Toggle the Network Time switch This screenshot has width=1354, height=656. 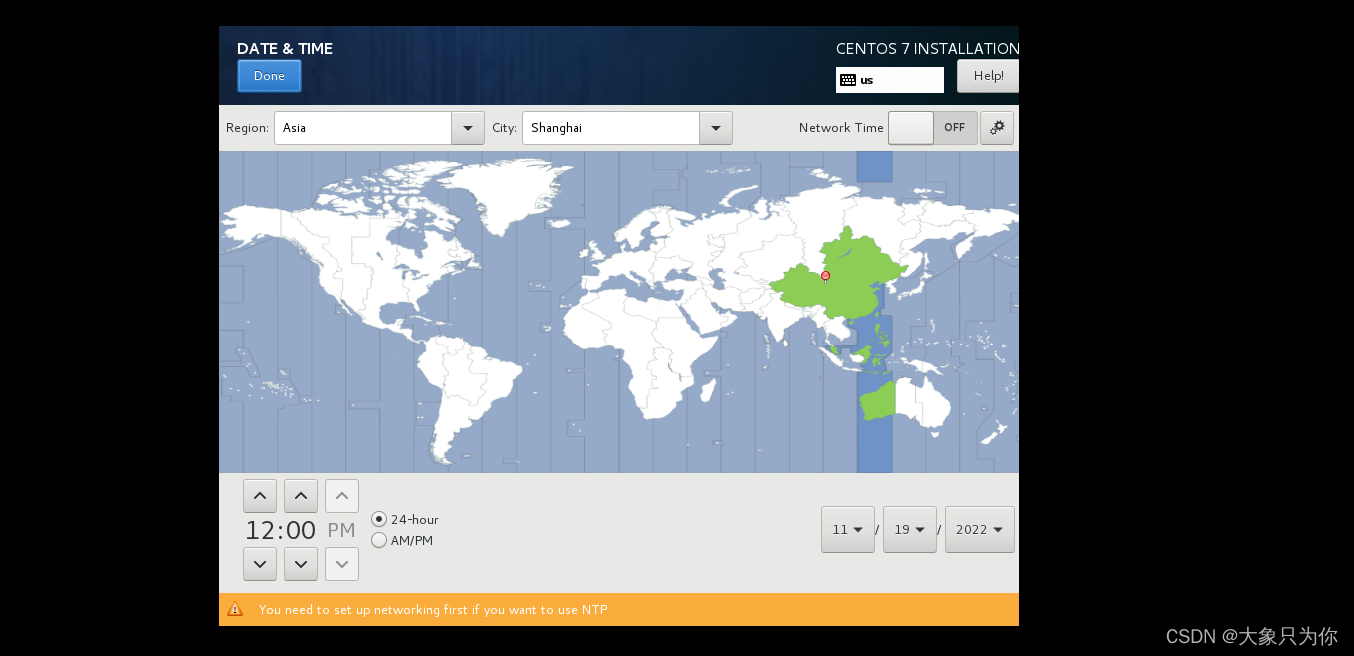coord(933,128)
